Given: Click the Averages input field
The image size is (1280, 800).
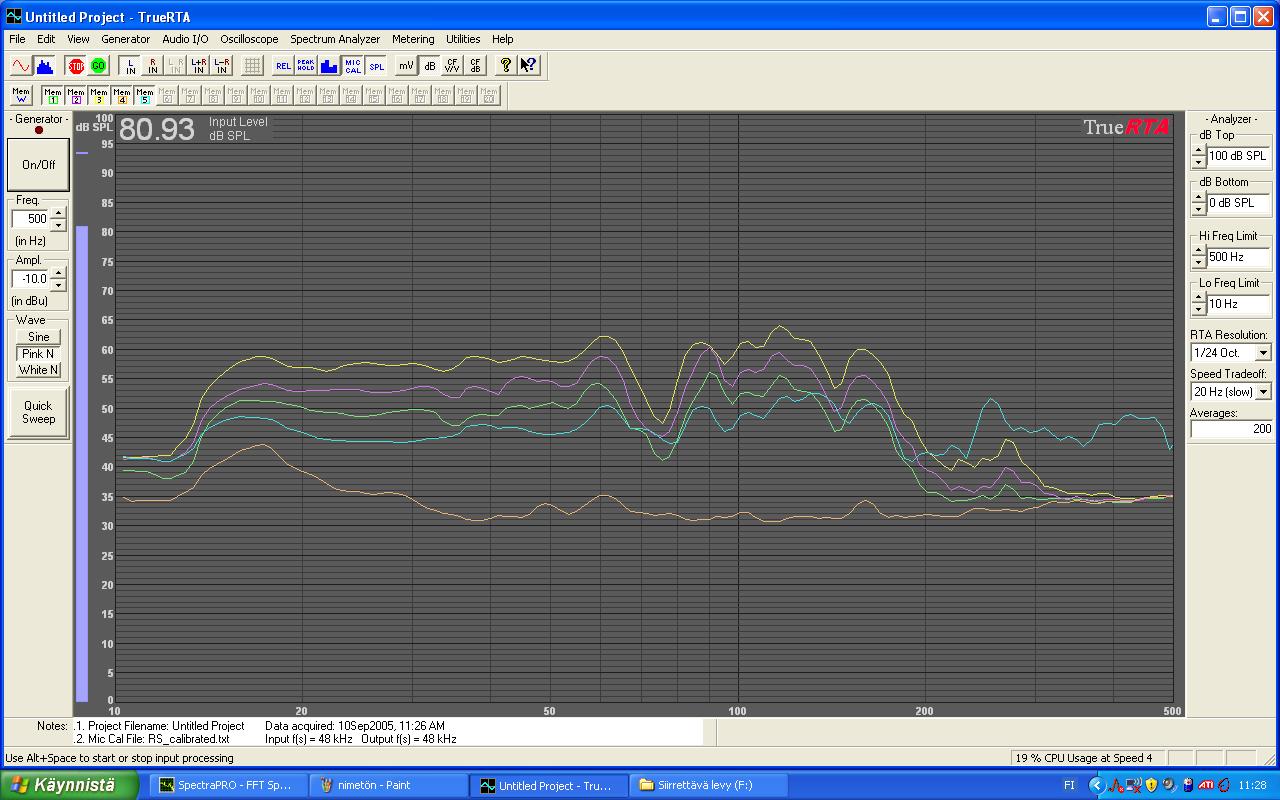Looking at the screenshot, I should (1230, 429).
